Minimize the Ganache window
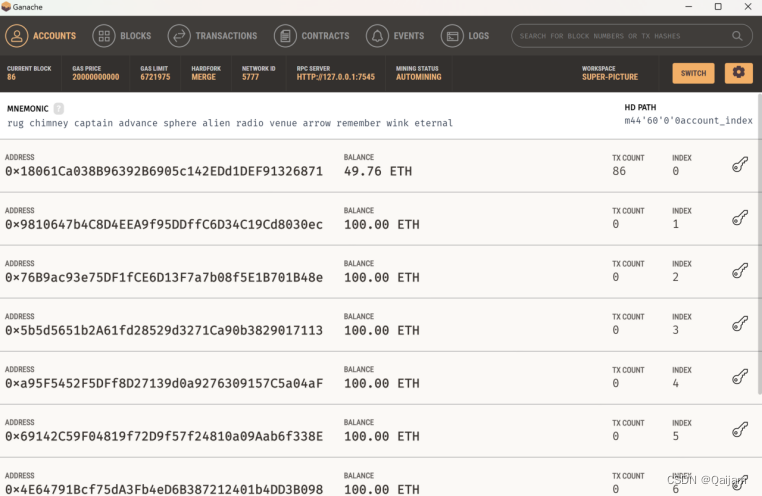 tap(688, 7)
